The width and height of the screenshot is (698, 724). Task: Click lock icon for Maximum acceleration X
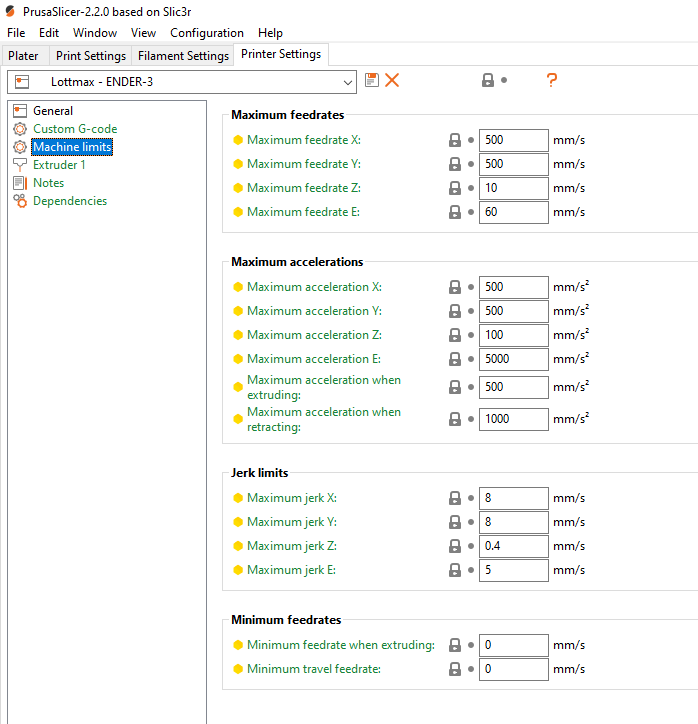click(455, 287)
